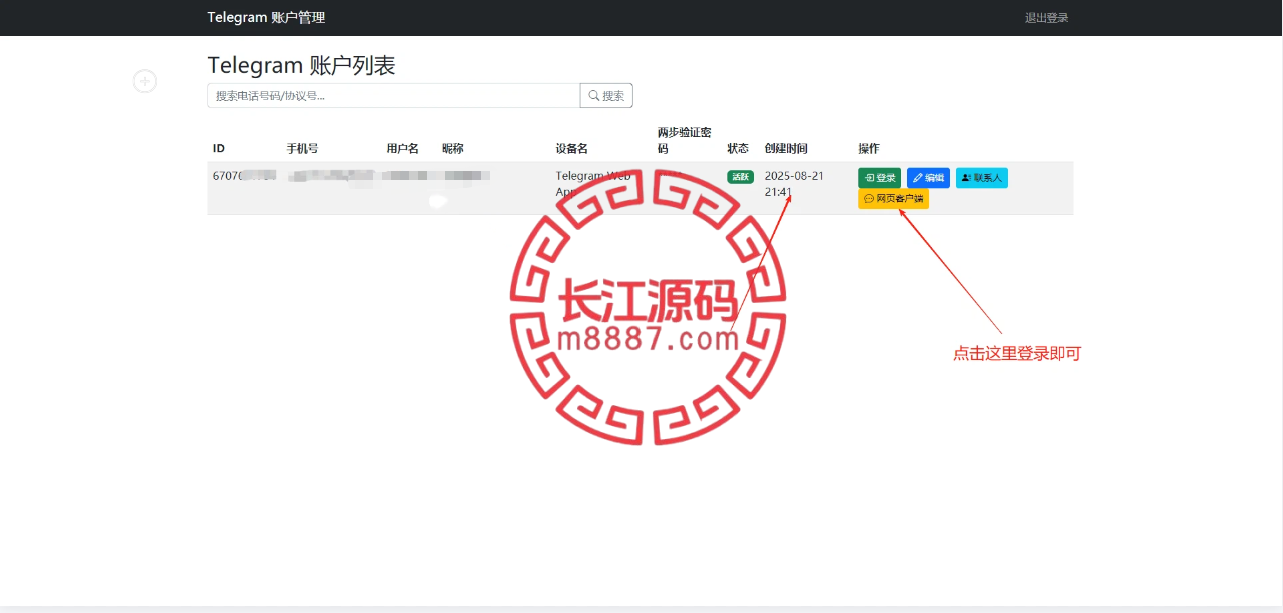
Task: Click the Telegram Web device name cell
Action: click(x=593, y=183)
